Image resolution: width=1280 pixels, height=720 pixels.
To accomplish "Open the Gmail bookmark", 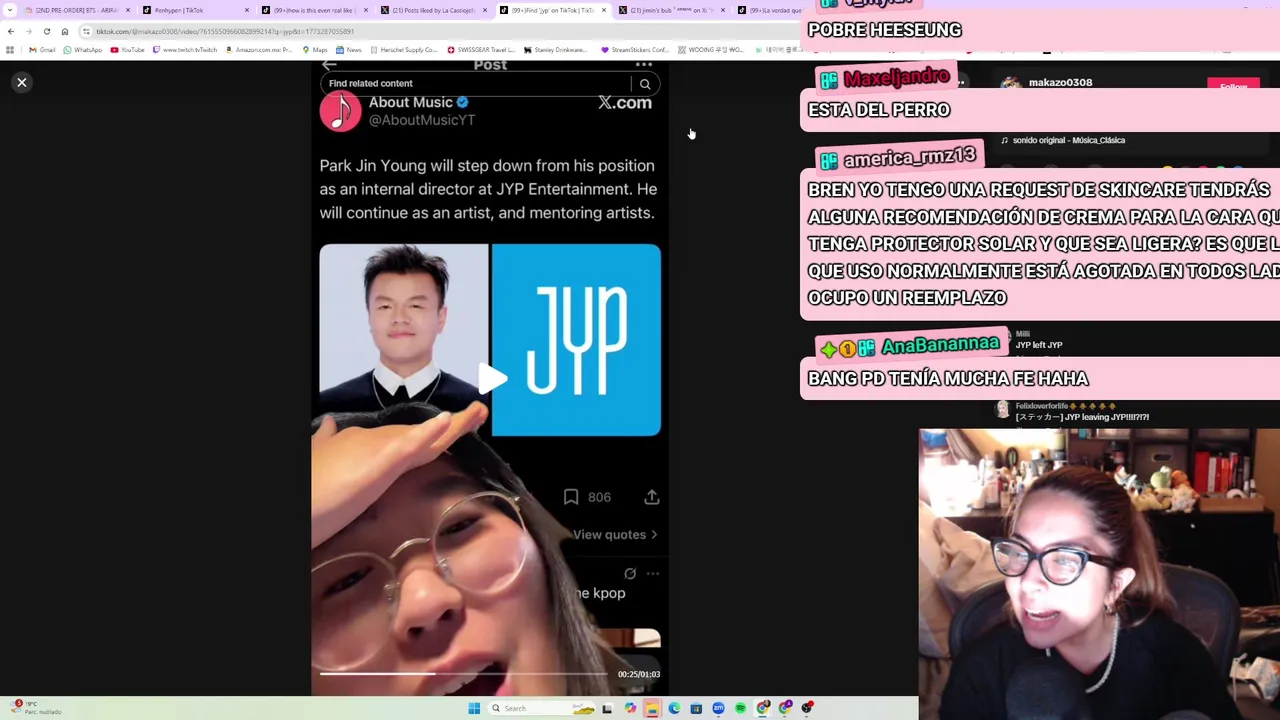I will (42, 50).
